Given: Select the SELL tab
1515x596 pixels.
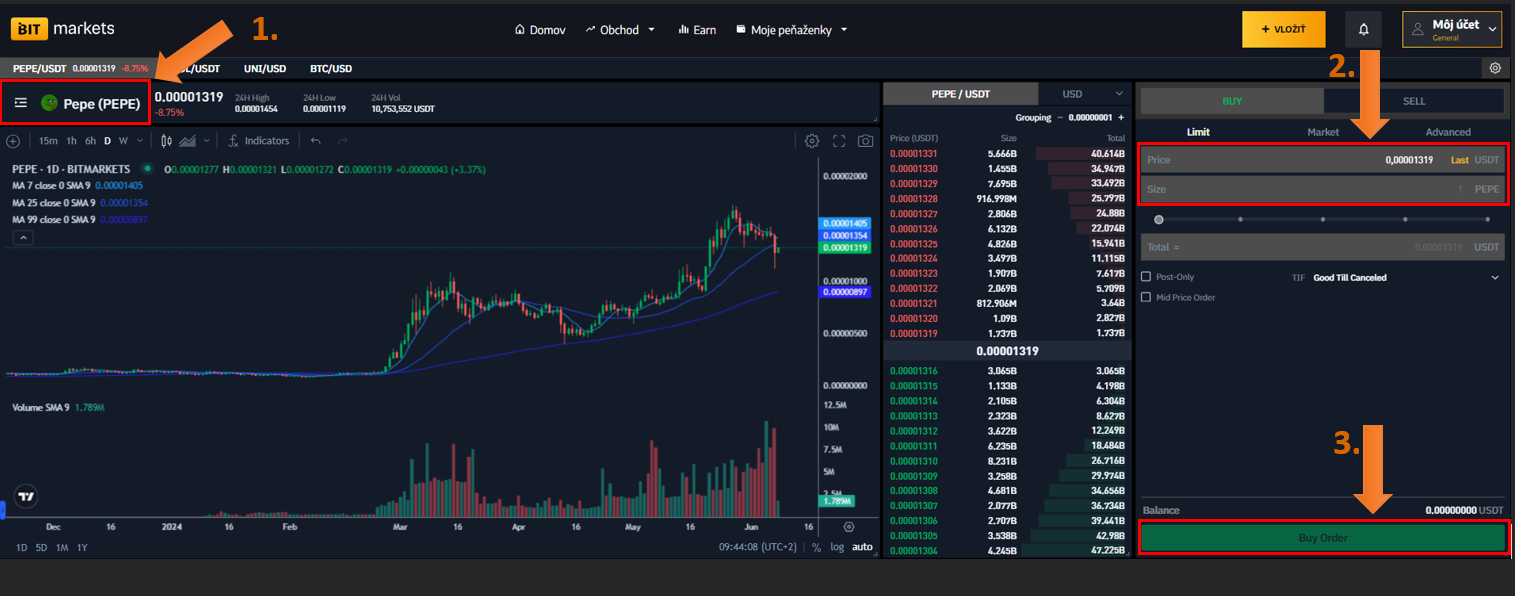Looking at the screenshot, I should coord(1414,101).
